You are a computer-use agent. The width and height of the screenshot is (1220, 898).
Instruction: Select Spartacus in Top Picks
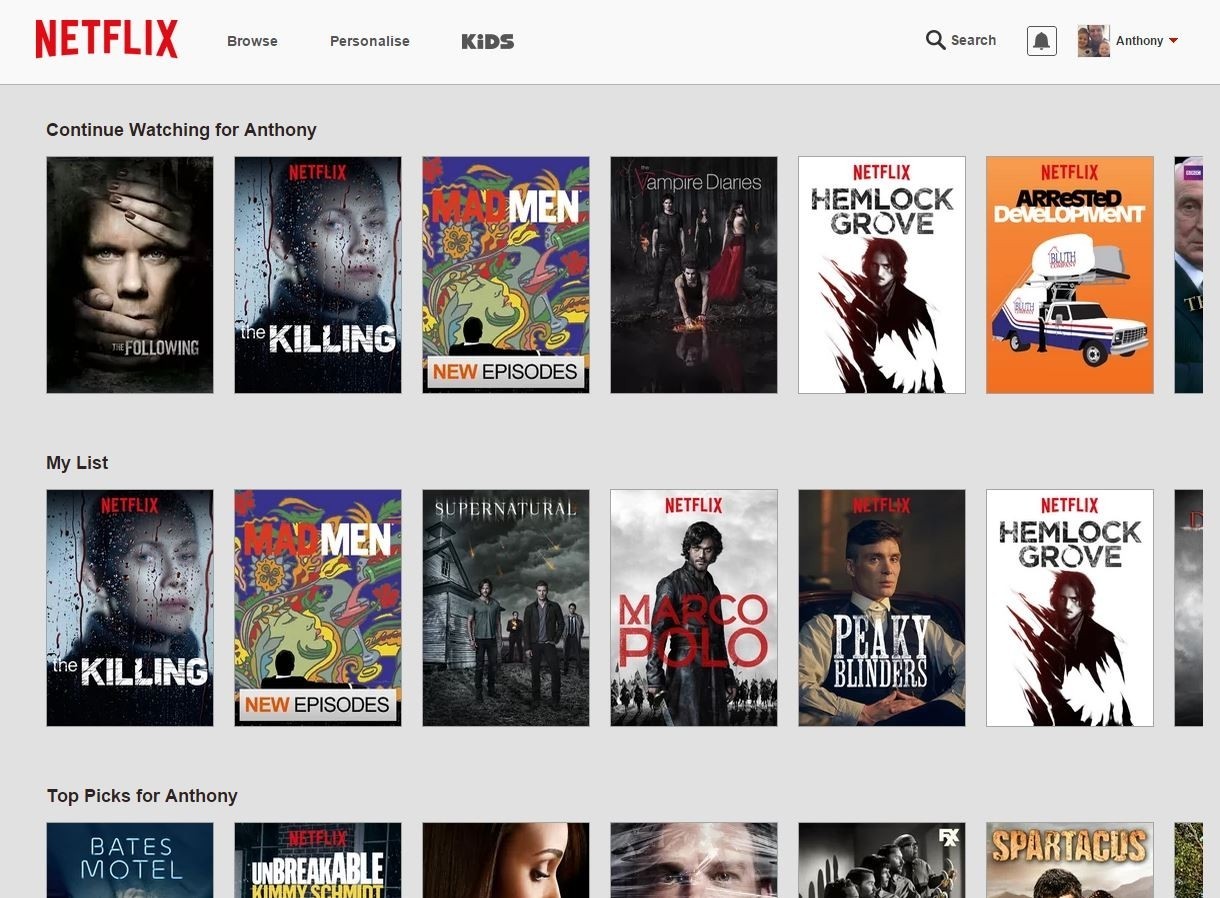pyautogui.click(x=1070, y=860)
